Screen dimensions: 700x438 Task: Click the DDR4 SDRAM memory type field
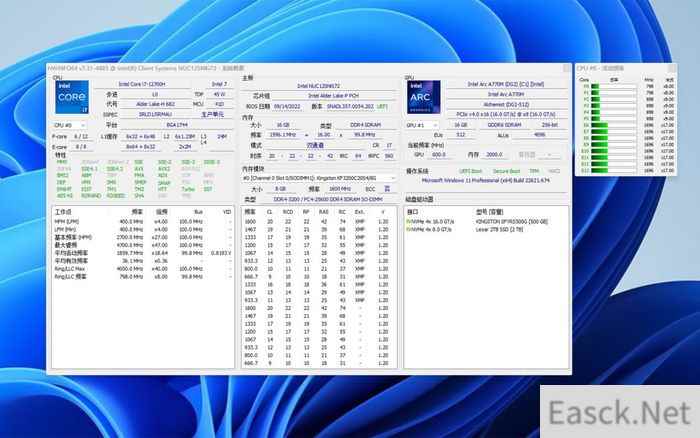366,125
